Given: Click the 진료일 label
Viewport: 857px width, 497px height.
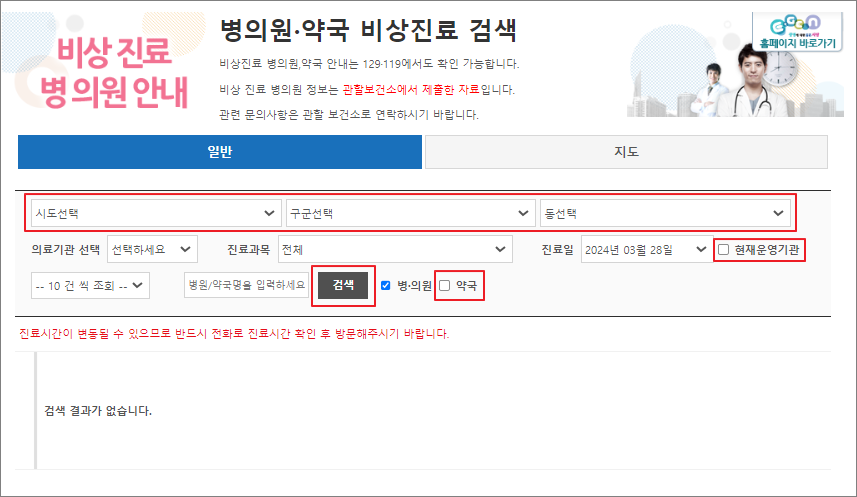Looking at the screenshot, I should coord(557,249).
